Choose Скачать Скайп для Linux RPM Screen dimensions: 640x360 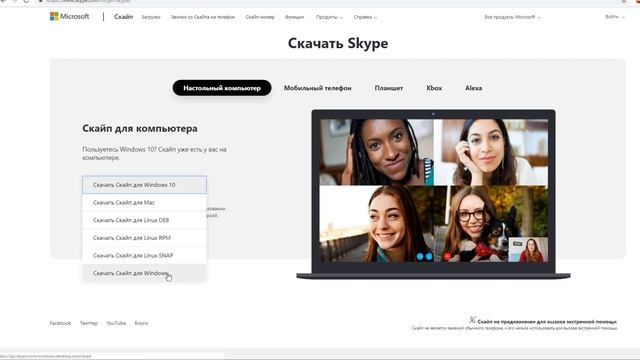pyautogui.click(x=144, y=238)
